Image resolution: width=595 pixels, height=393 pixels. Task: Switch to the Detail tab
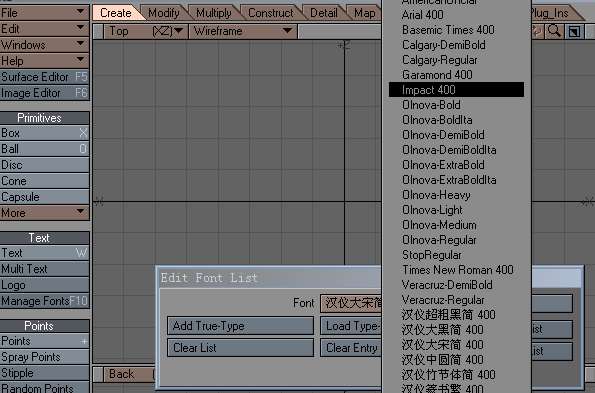click(324, 13)
